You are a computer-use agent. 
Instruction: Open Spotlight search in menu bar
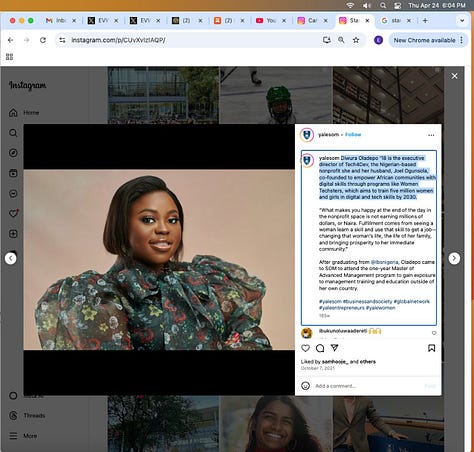coord(383,5)
